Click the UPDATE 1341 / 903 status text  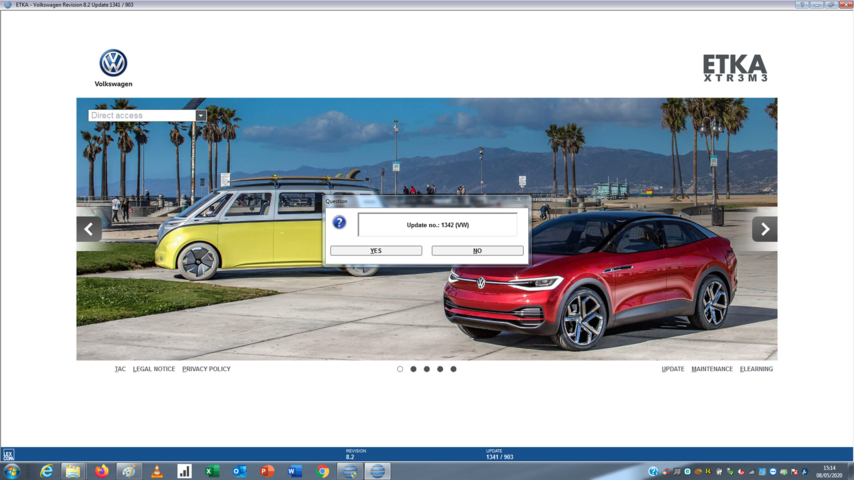point(499,454)
